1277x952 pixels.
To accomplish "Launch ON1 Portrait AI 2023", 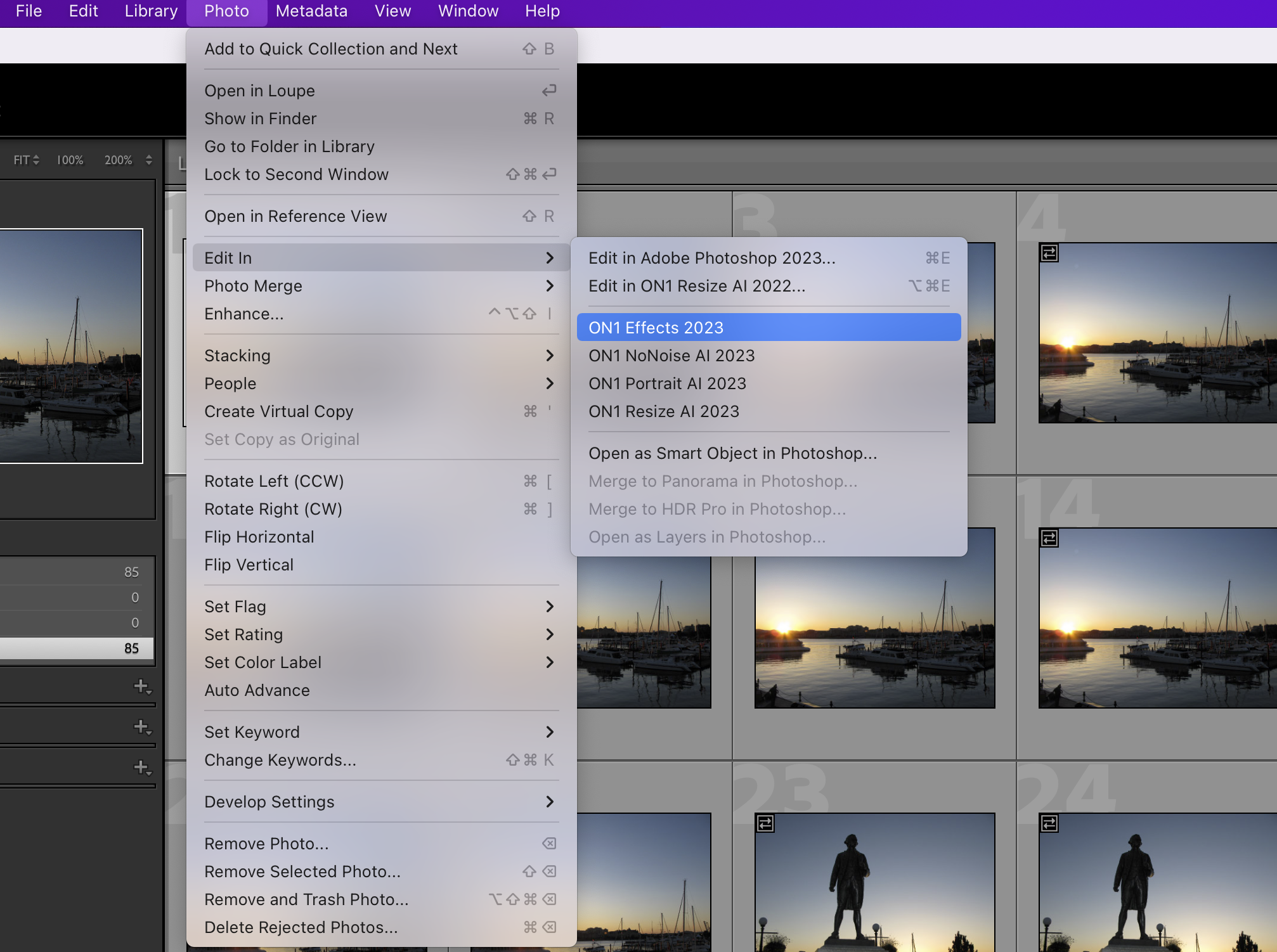I will pos(768,383).
